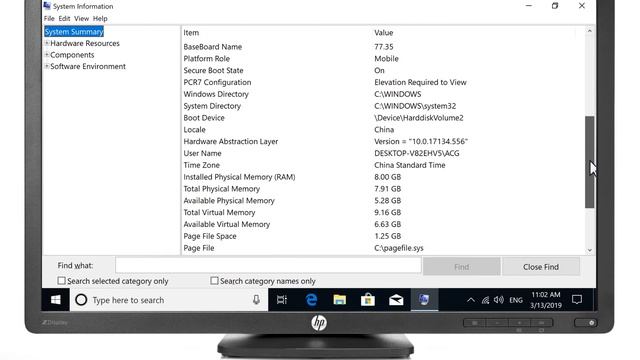Enable Search selected category only
The height and width of the screenshot is (360, 640).
[x=61, y=281]
